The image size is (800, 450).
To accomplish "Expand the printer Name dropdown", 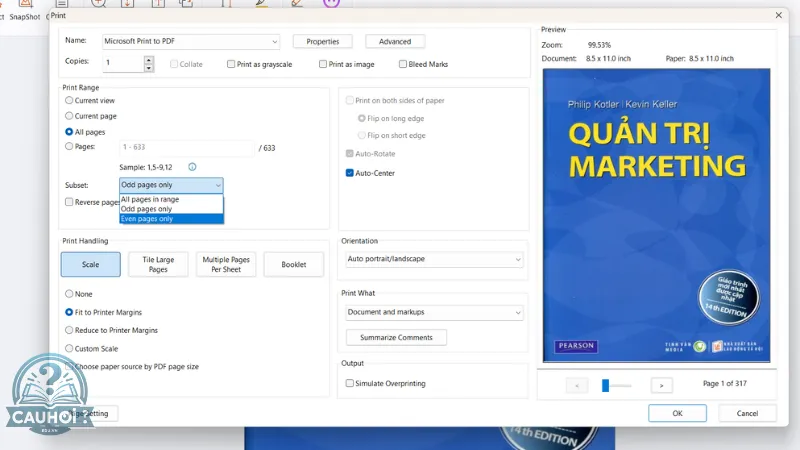I will [x=191, y=41].
